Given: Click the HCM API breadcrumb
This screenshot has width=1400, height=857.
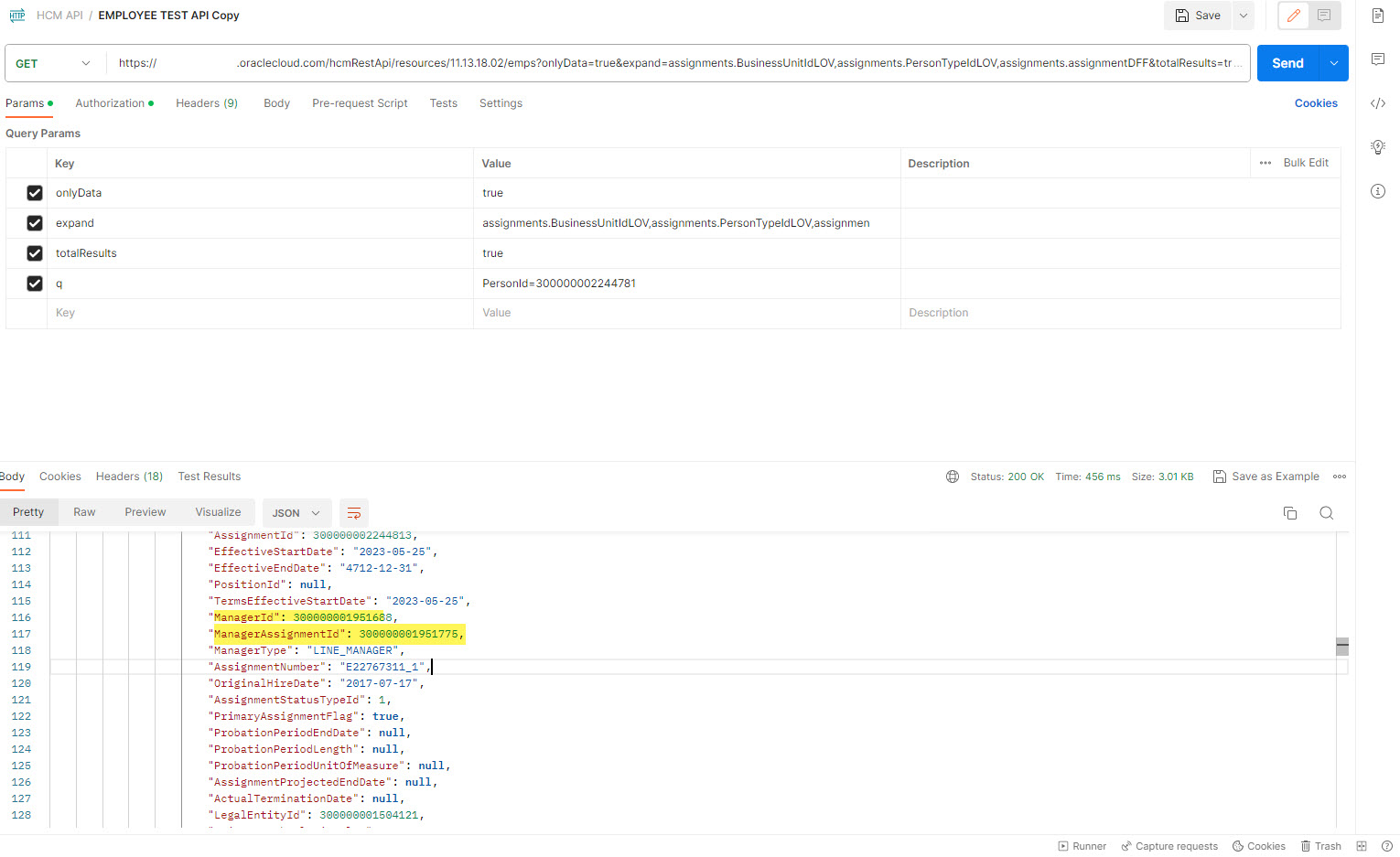Looking at the screenshot, I should click(x=59, y=16).
